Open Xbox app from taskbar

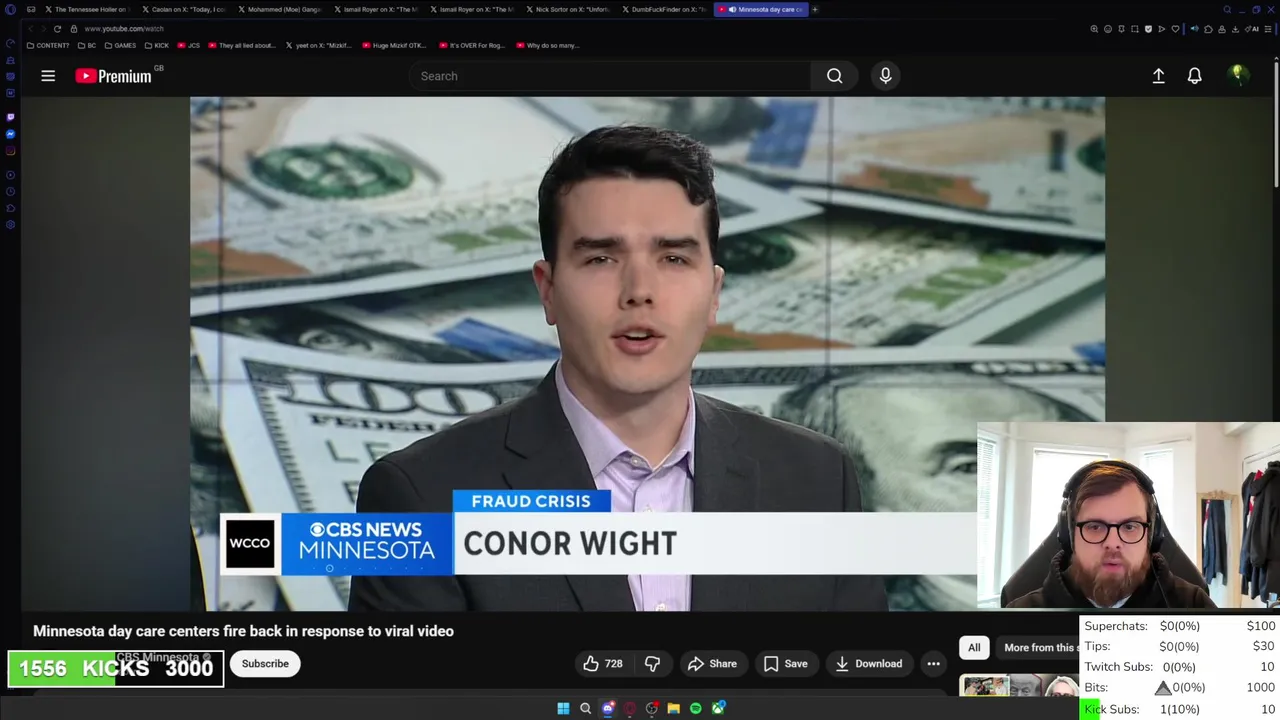pyautogui.click(x=718, y=708)
